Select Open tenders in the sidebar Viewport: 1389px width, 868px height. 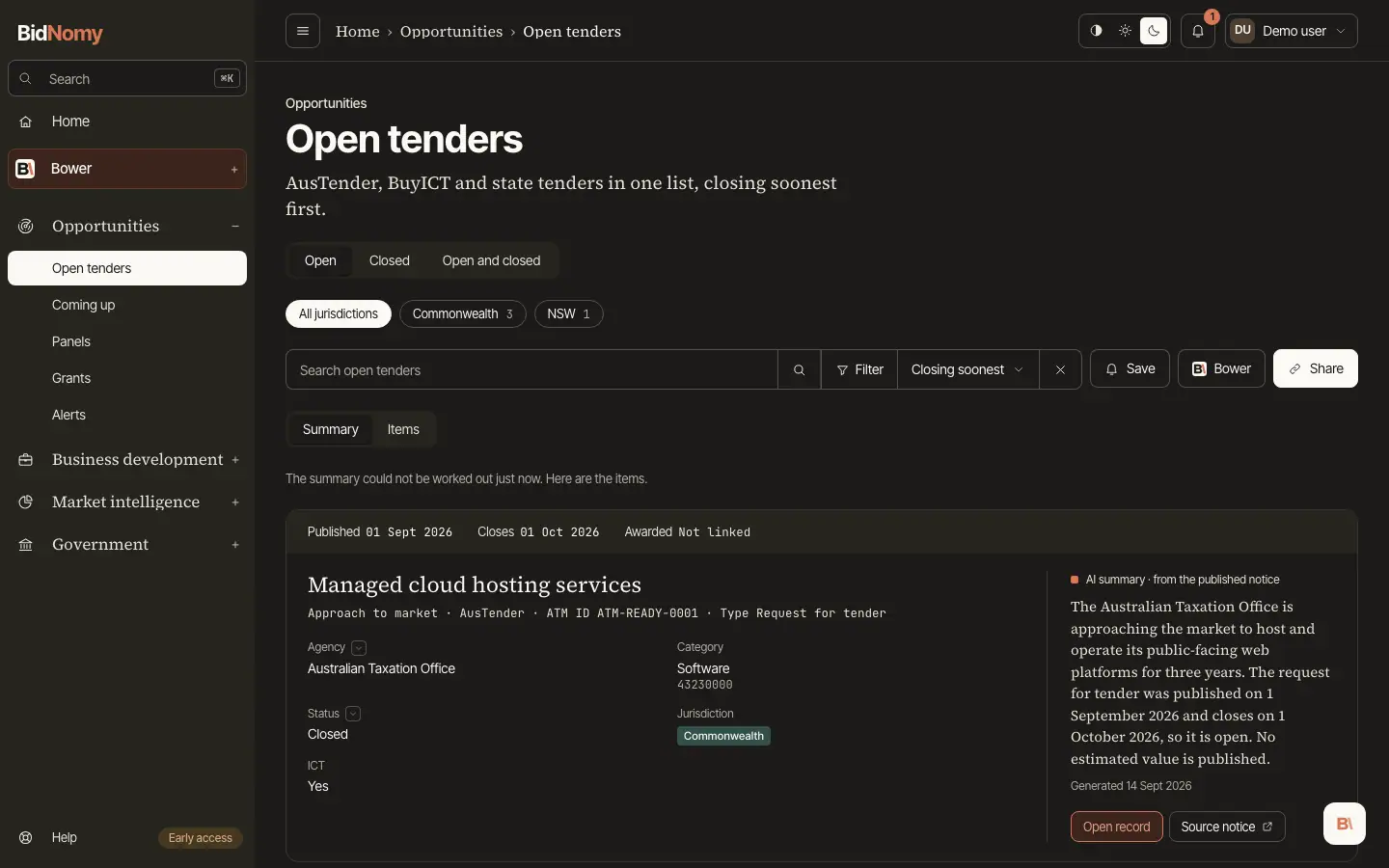(x=127, y=268)
